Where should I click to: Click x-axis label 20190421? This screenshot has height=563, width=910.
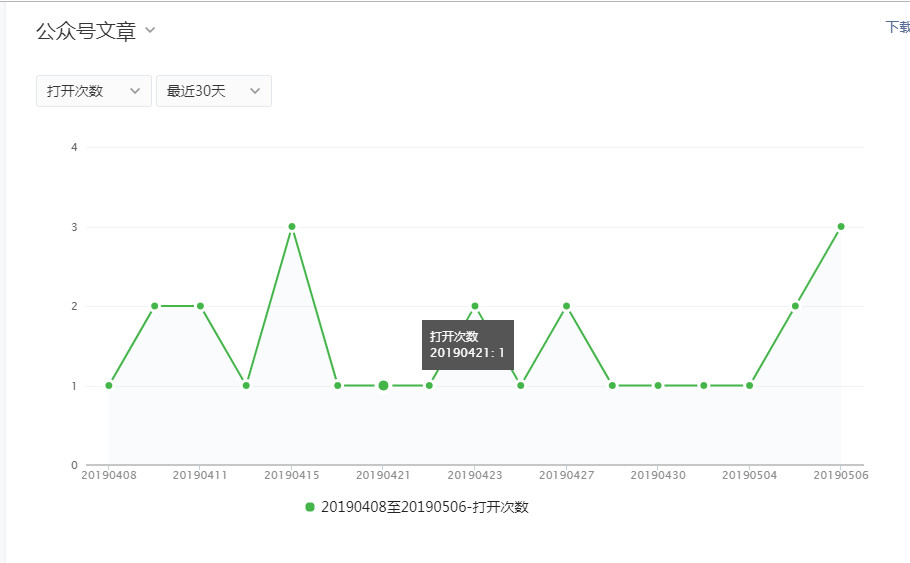click(x=383, y=475)
